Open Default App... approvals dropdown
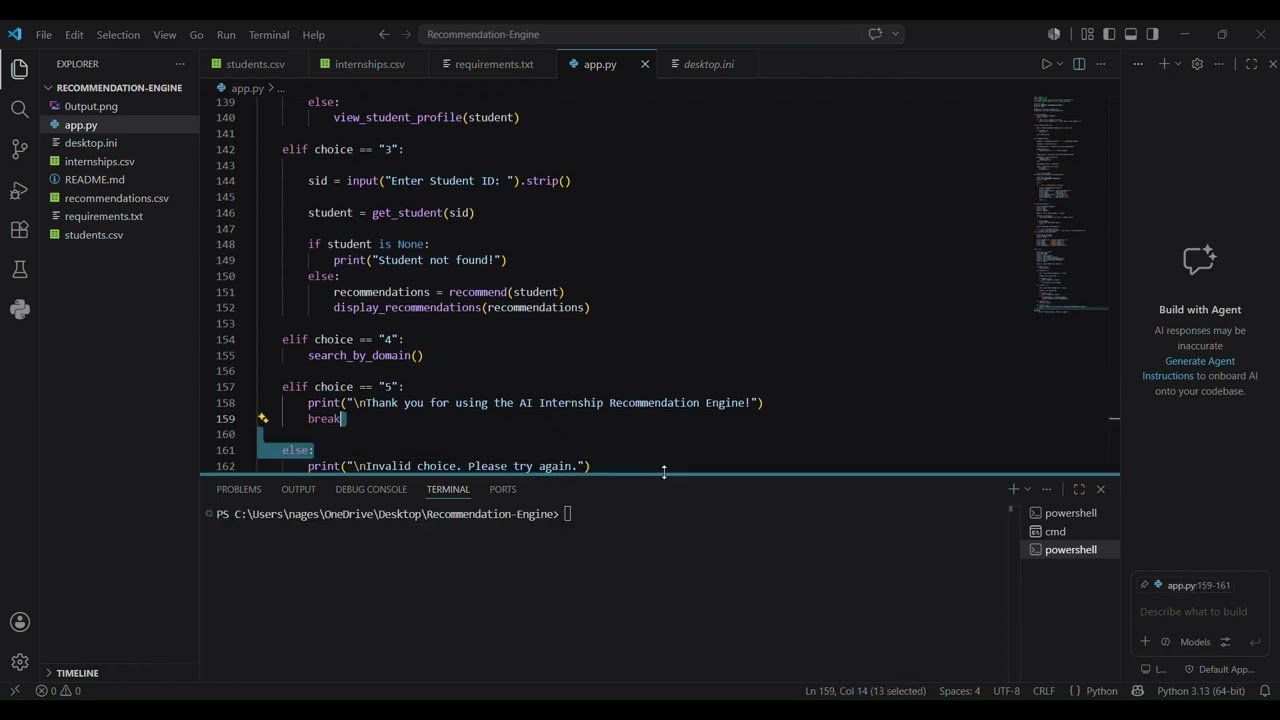 point(1219,669)
